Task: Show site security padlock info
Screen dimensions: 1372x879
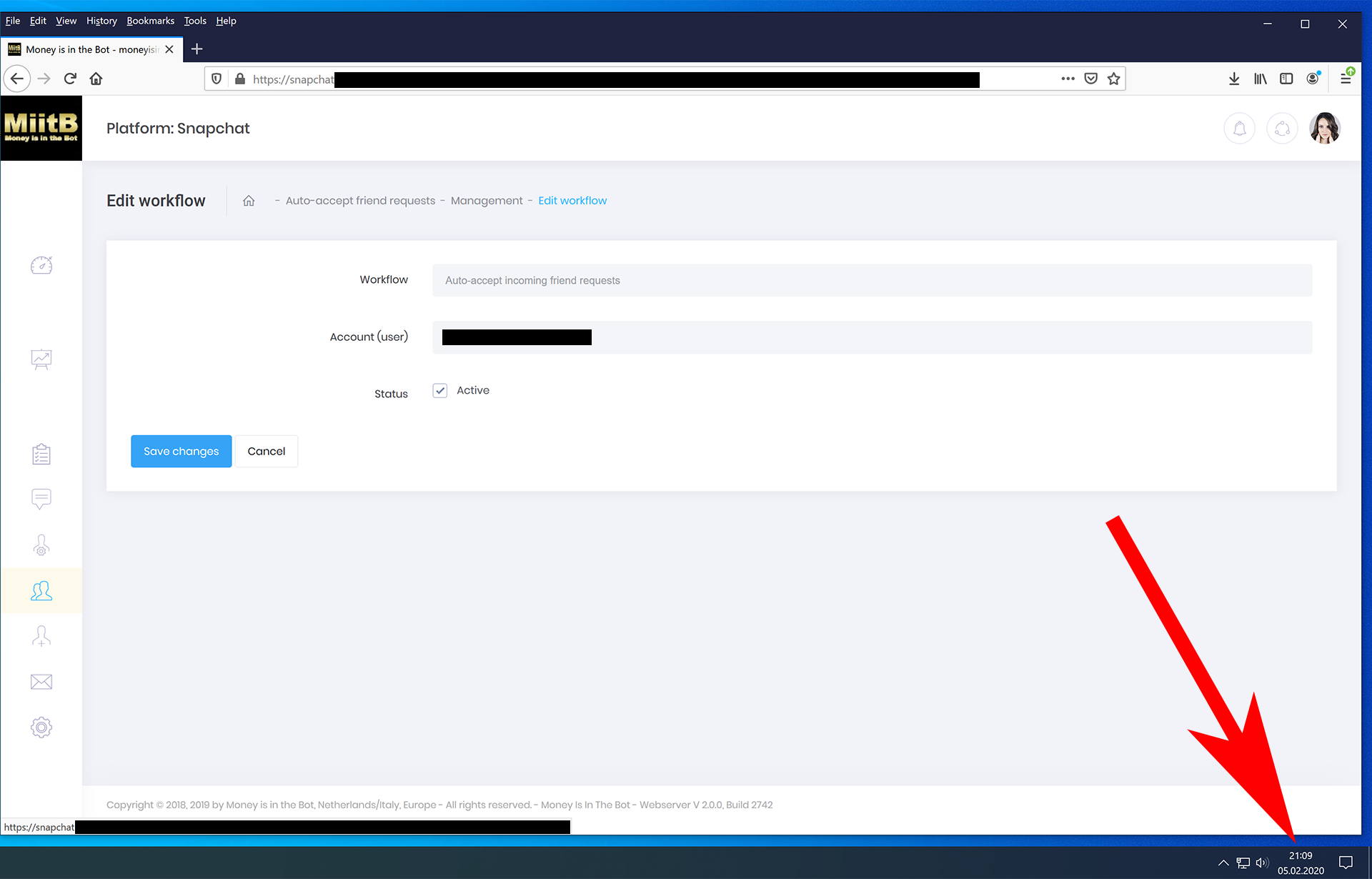Action: point(240,79)
